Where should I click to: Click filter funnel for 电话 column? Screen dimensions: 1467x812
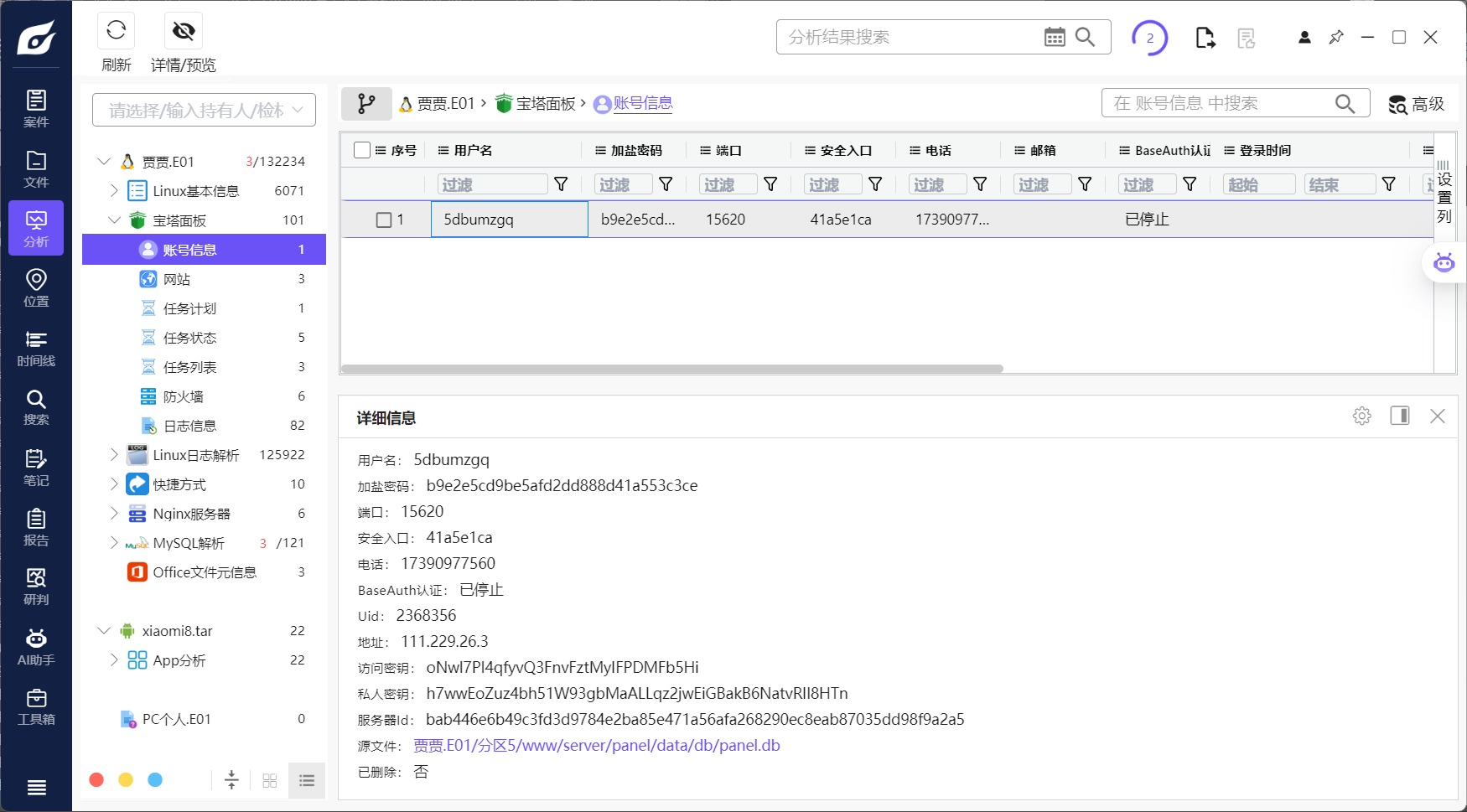click(980, 184)
